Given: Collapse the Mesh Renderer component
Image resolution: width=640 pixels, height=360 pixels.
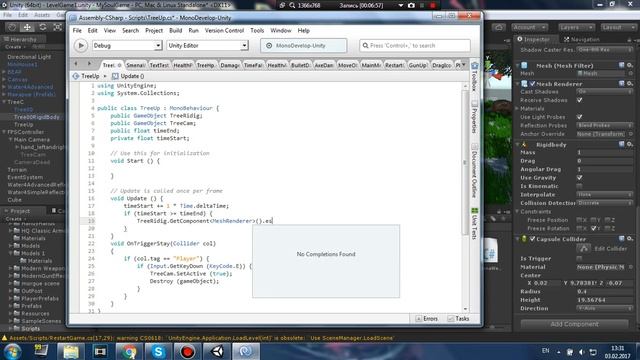Looking at the screenshot, I should [x=518, y=84].
